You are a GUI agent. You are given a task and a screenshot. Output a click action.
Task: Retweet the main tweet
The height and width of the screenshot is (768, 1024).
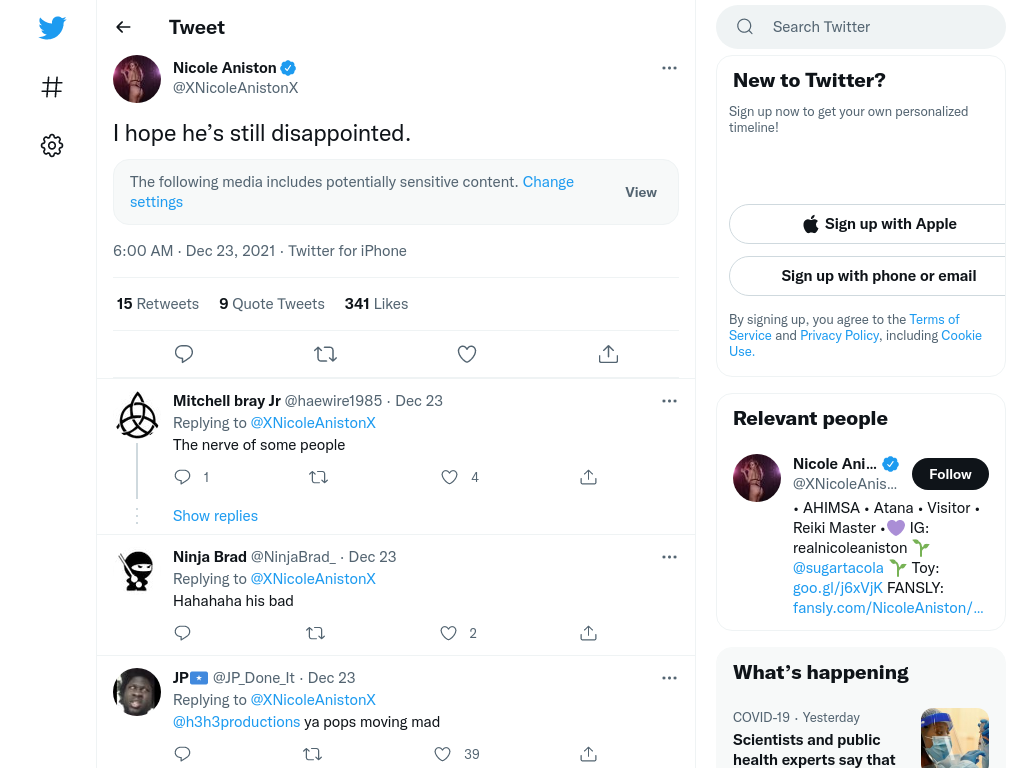[325, 354]
